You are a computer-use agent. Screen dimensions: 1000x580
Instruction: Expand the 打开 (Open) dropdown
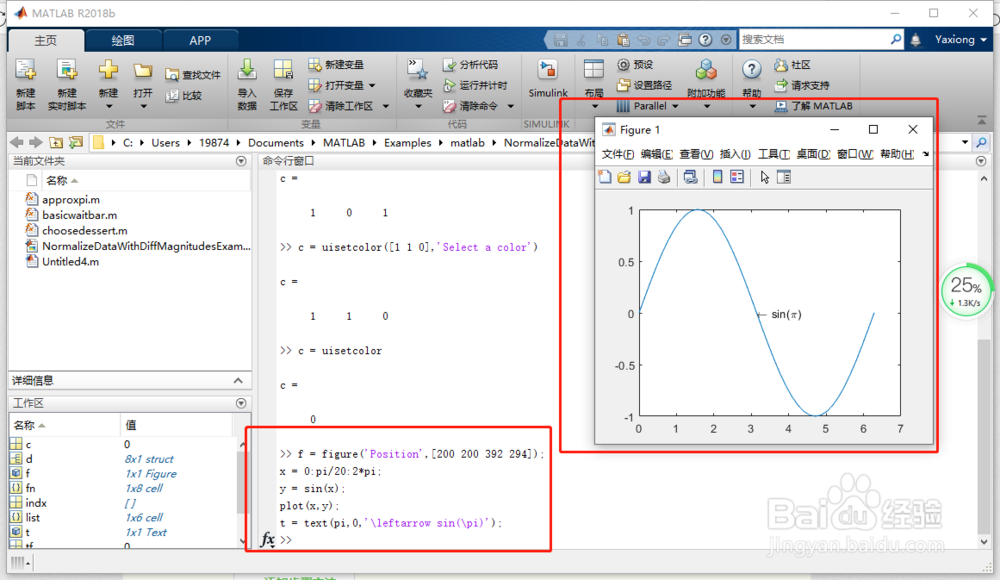tap(143, 107)
